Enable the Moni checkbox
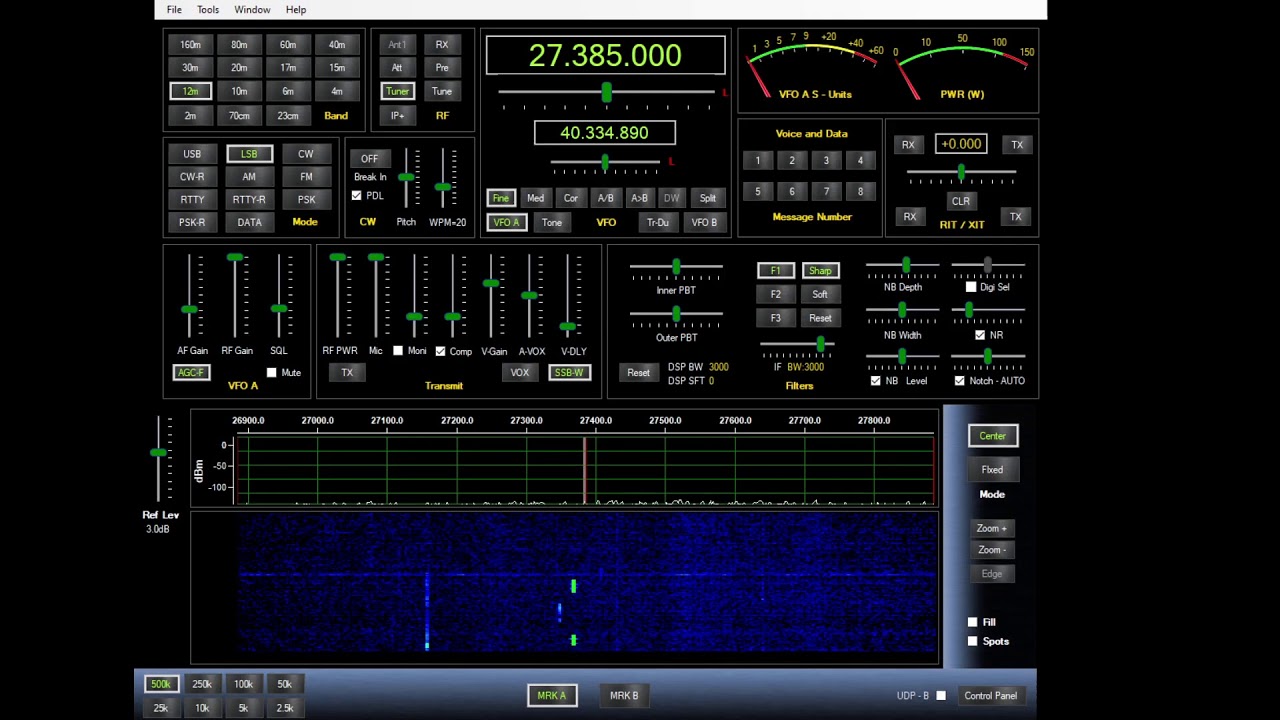 tap(398, 351)
